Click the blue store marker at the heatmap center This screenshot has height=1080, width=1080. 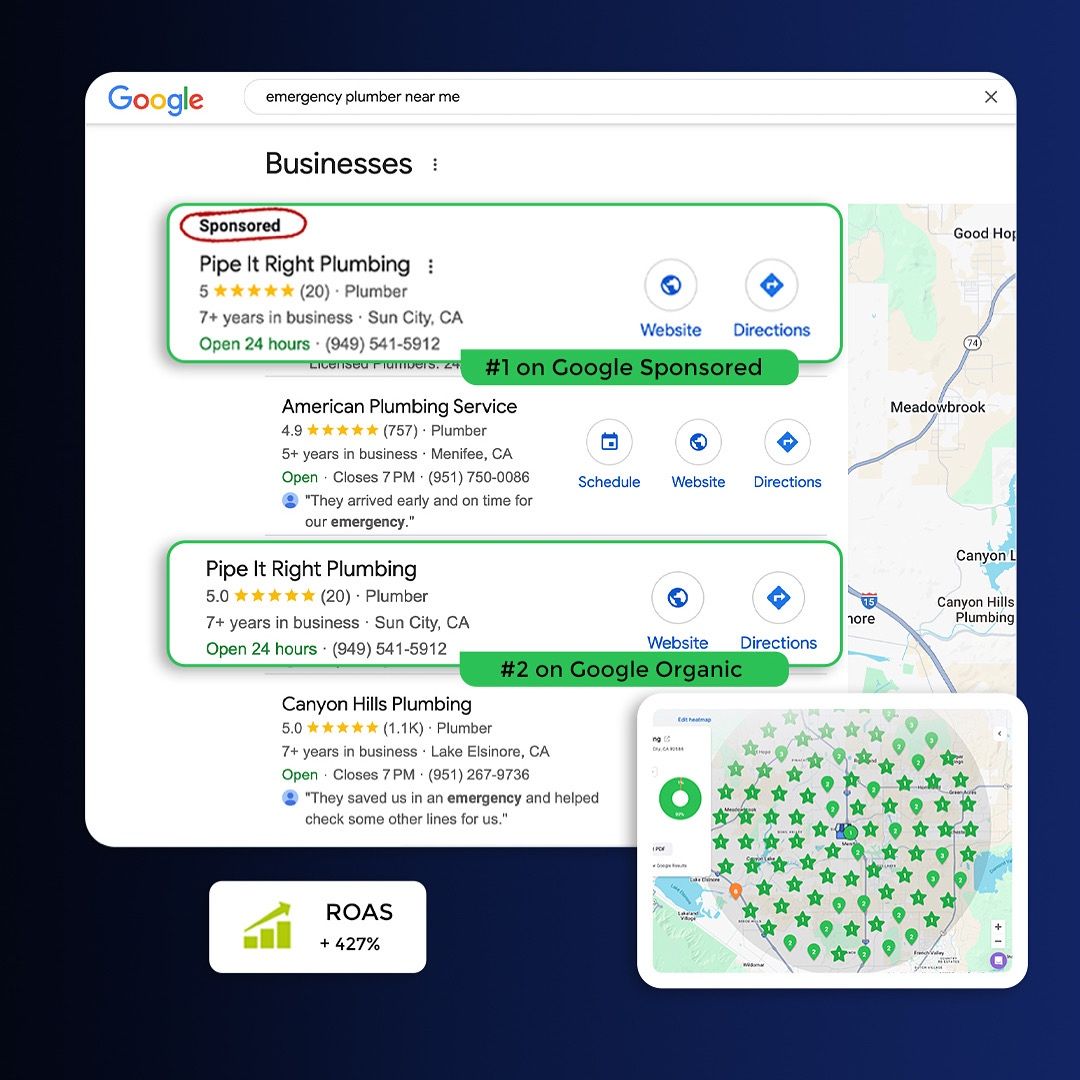(842, 831)
